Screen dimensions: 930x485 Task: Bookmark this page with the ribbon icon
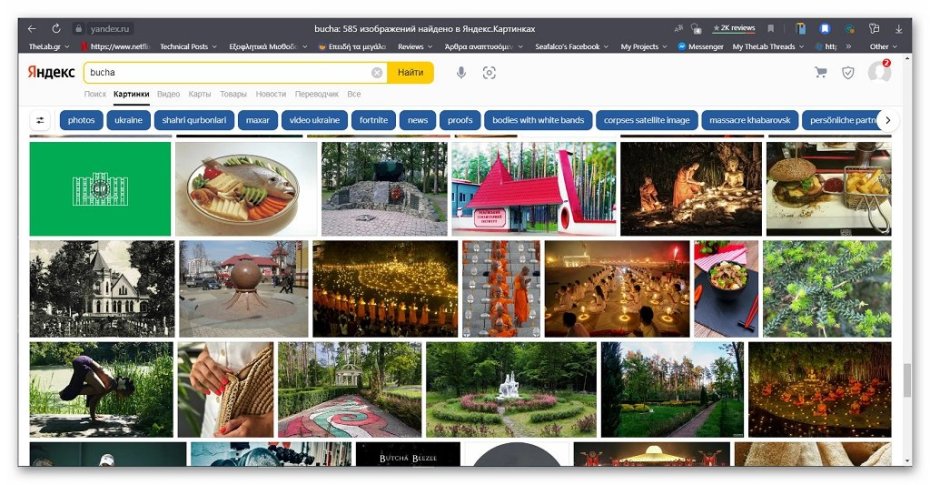pos(770,28)
